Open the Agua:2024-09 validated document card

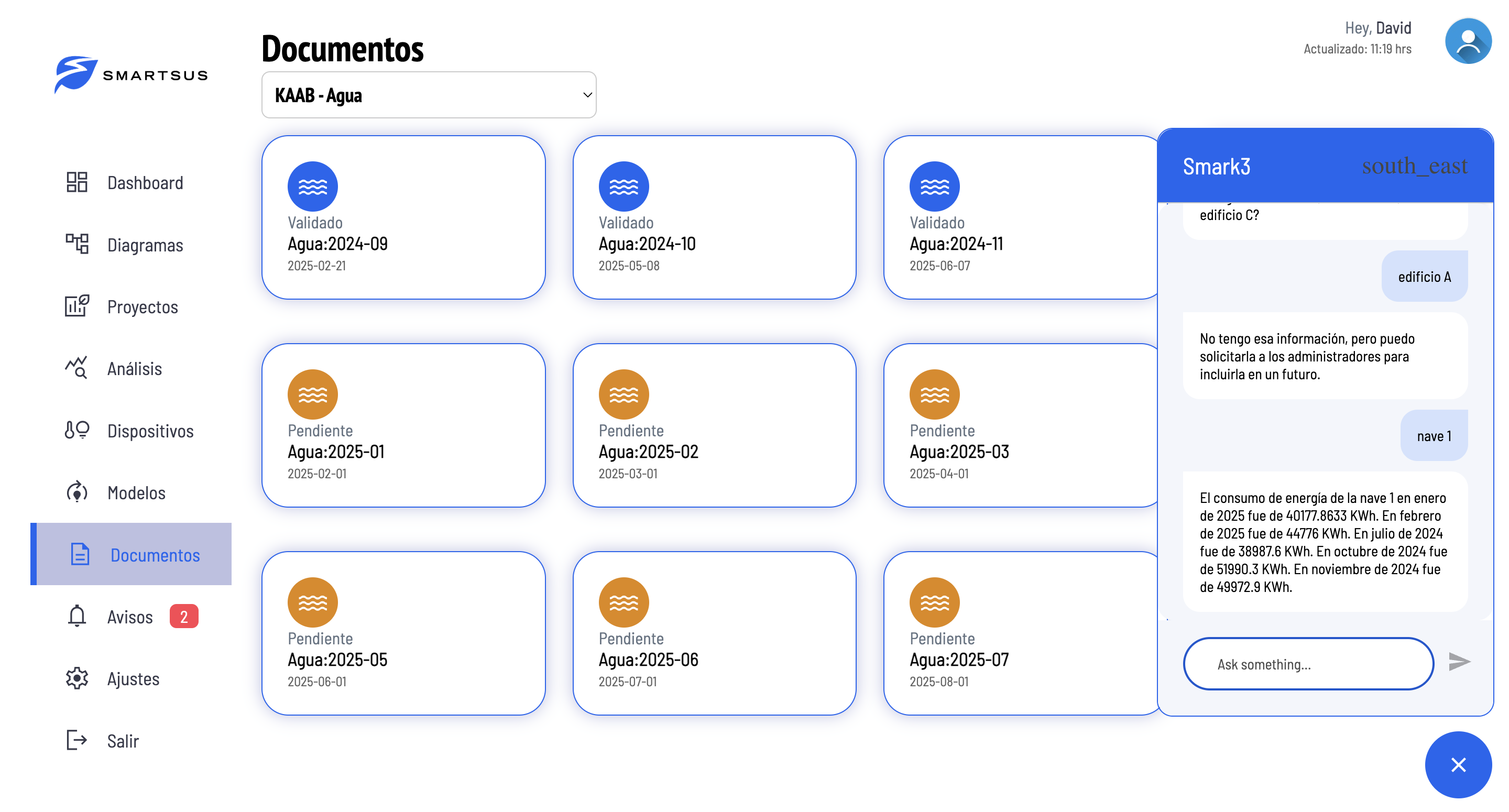click(403, 217)
